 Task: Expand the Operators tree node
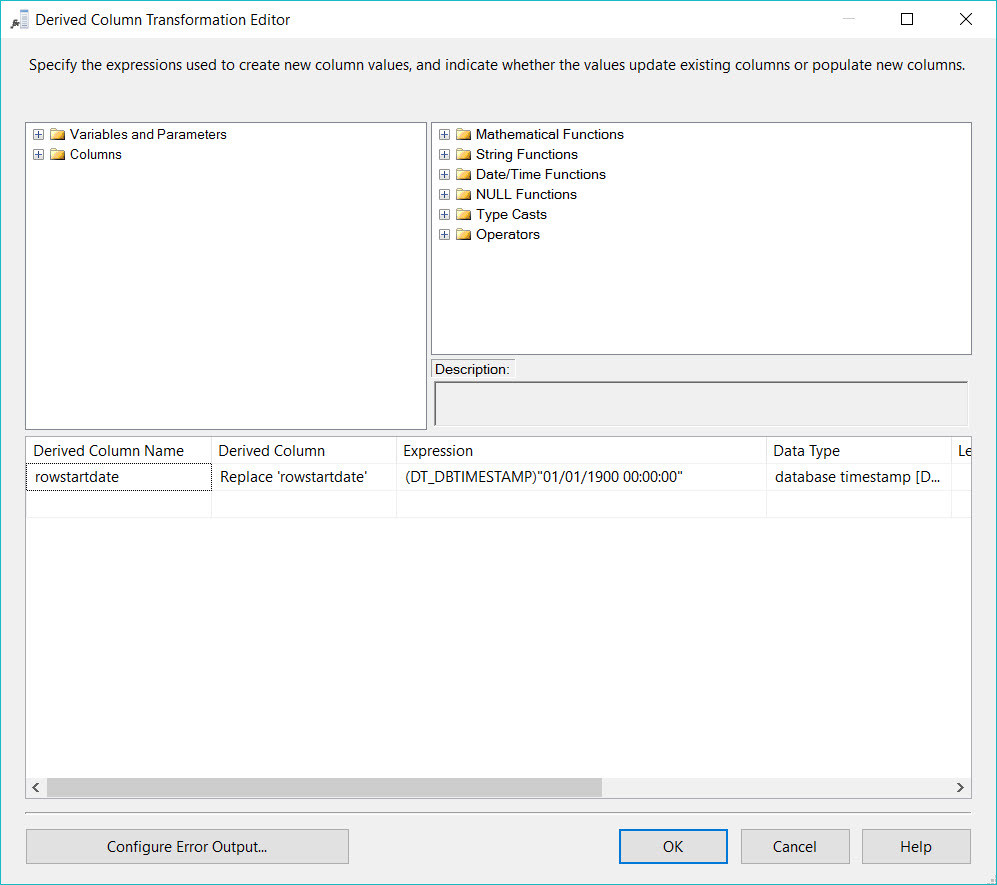[444, 234]
